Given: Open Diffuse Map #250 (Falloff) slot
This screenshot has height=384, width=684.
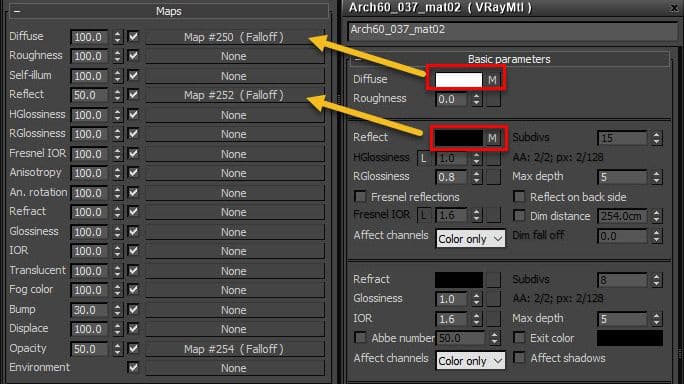Looking at the screenshot, I should click(x=235, y=37).
